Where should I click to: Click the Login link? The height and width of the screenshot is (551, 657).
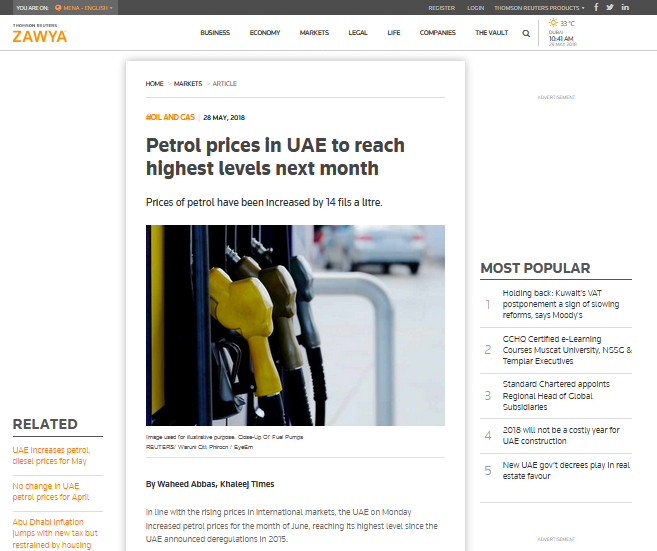coord(476,8)
